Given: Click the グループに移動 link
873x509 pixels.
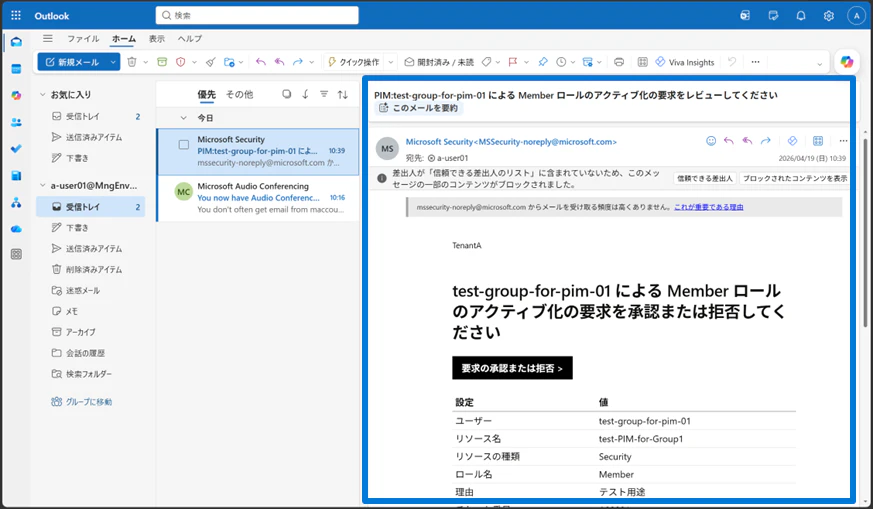Looking at the screenshot, I should click(81, 402).
